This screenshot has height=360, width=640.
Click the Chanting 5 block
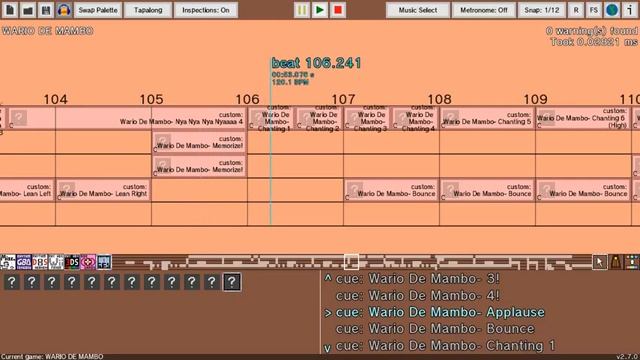pyautogui.click(x=487, y=118)
